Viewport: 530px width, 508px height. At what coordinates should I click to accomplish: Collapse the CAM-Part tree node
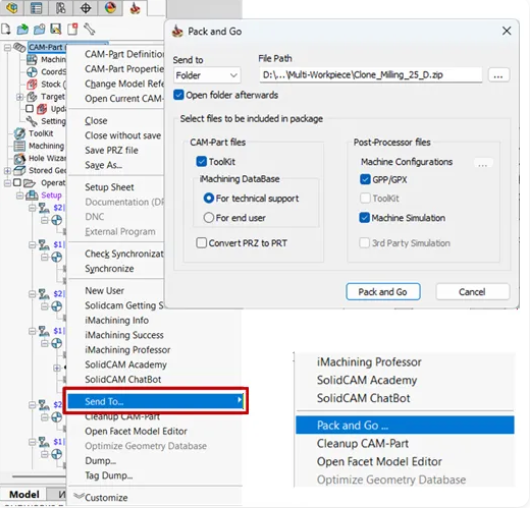point(7,48)
